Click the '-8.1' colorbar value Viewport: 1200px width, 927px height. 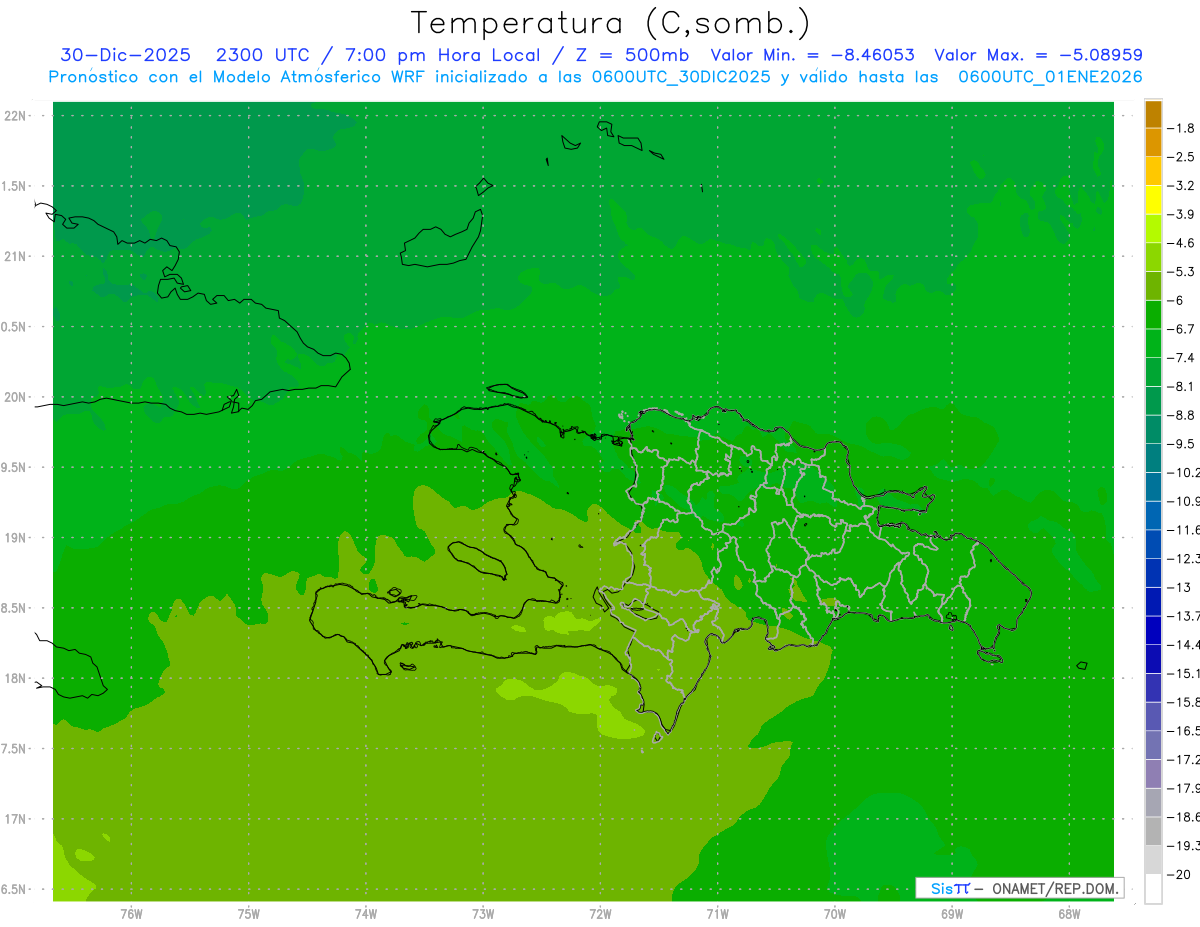(1182, 386)
